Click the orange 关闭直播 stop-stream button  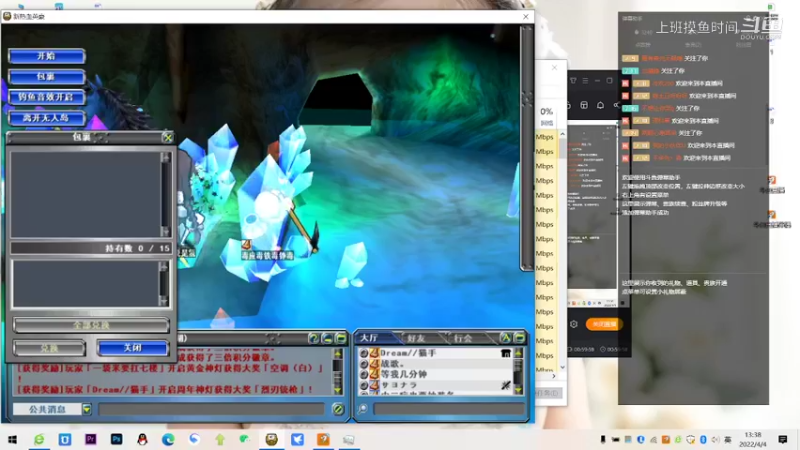[x=604, y=324]
